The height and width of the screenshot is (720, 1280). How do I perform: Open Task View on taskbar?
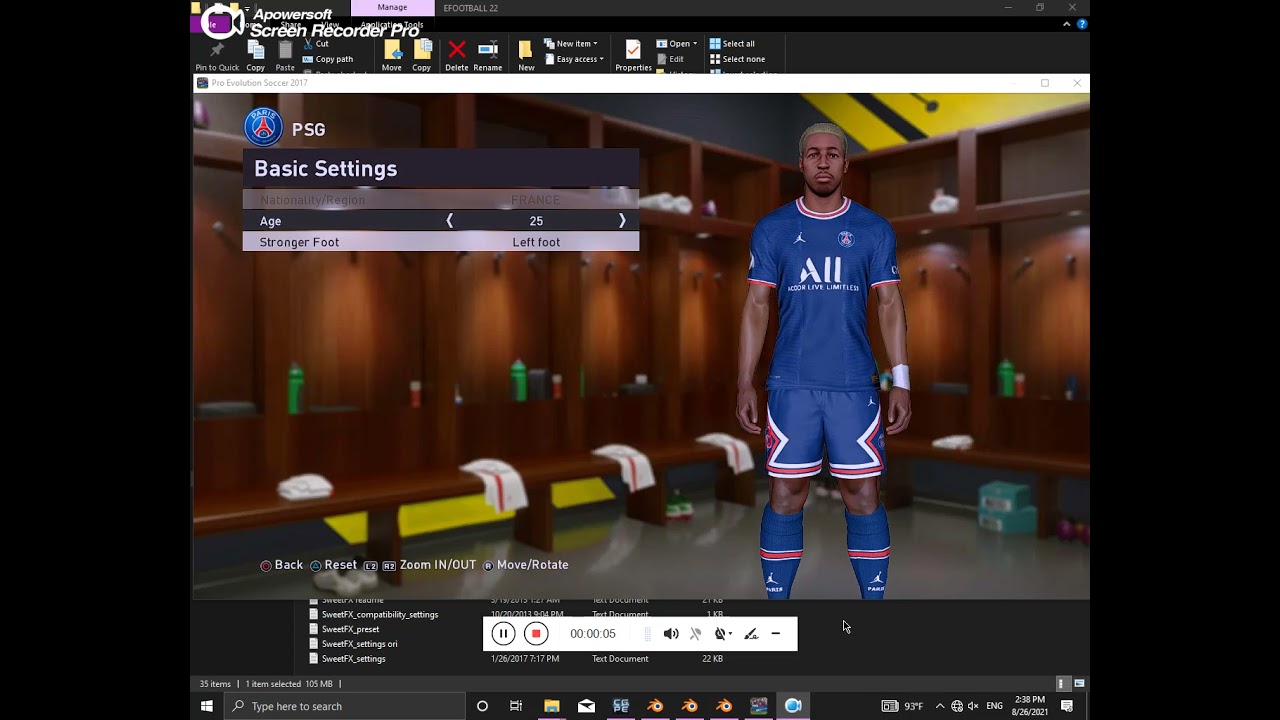click(x=516, y=706)
